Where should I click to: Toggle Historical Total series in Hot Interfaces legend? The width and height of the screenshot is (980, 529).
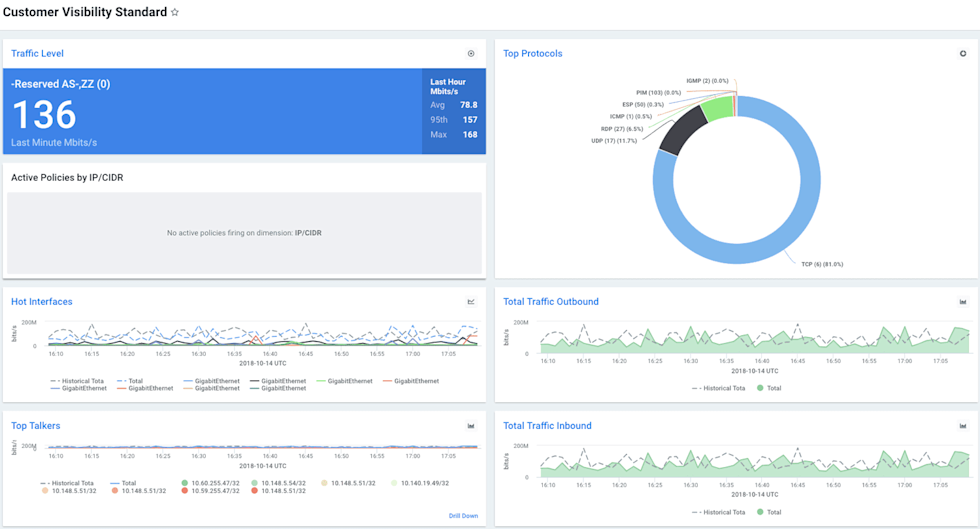point(77,381)
